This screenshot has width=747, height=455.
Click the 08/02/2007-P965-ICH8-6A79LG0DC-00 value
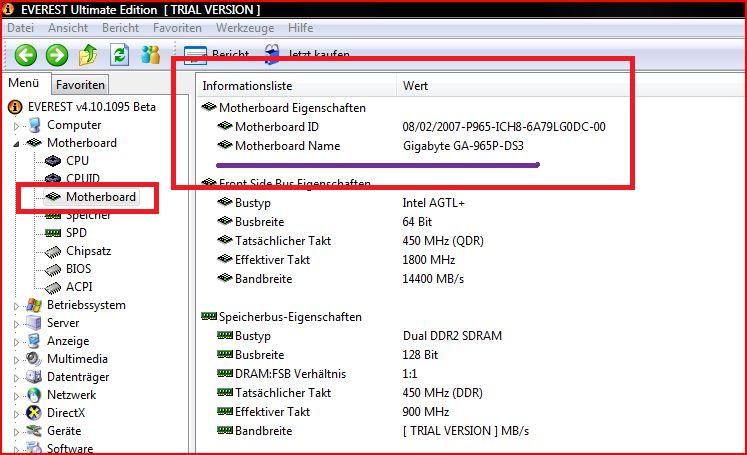[x=504, y=127]
